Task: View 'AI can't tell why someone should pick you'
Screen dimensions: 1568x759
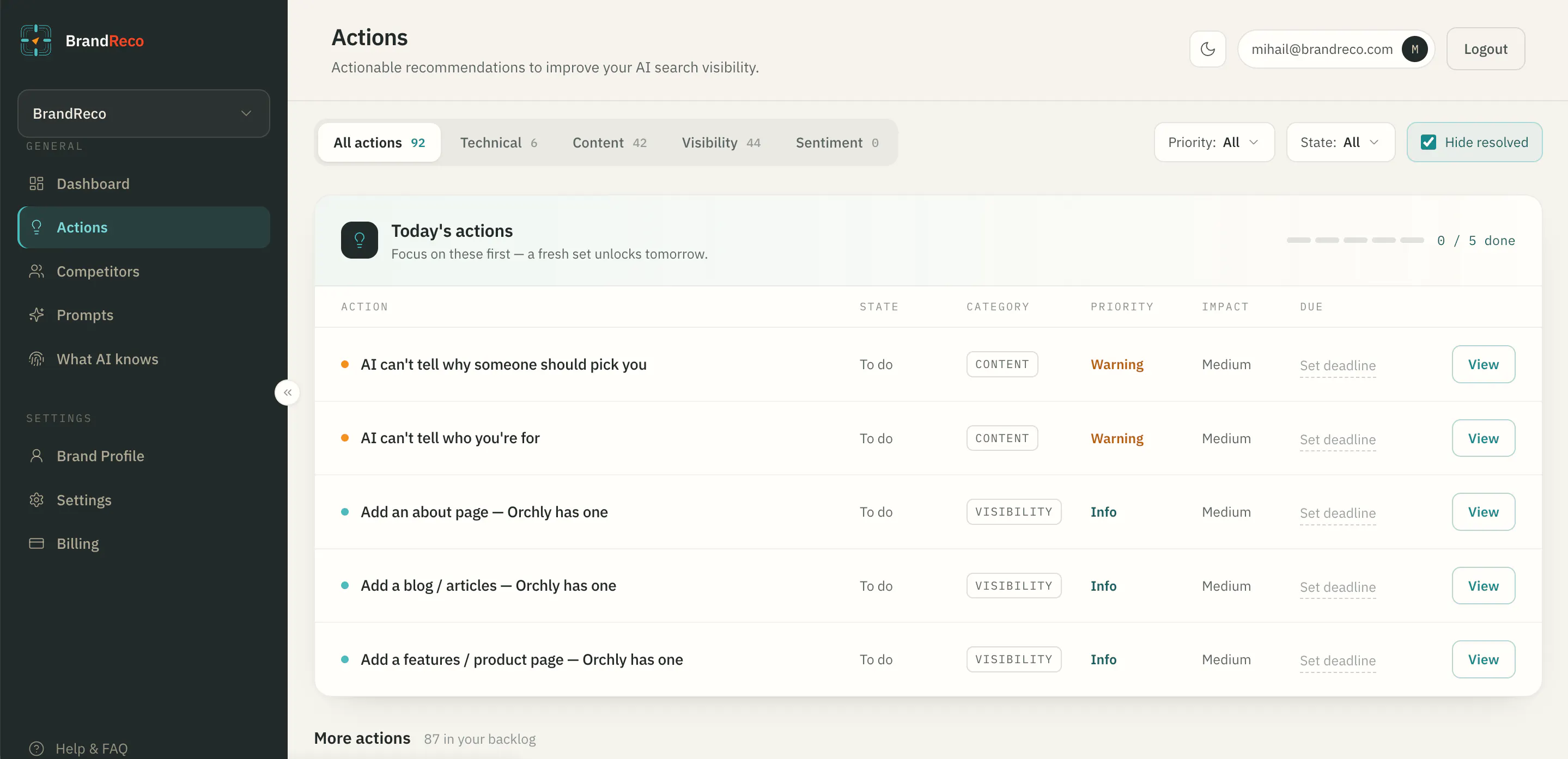Action: pyautogui.click(x=1483, y=364)
